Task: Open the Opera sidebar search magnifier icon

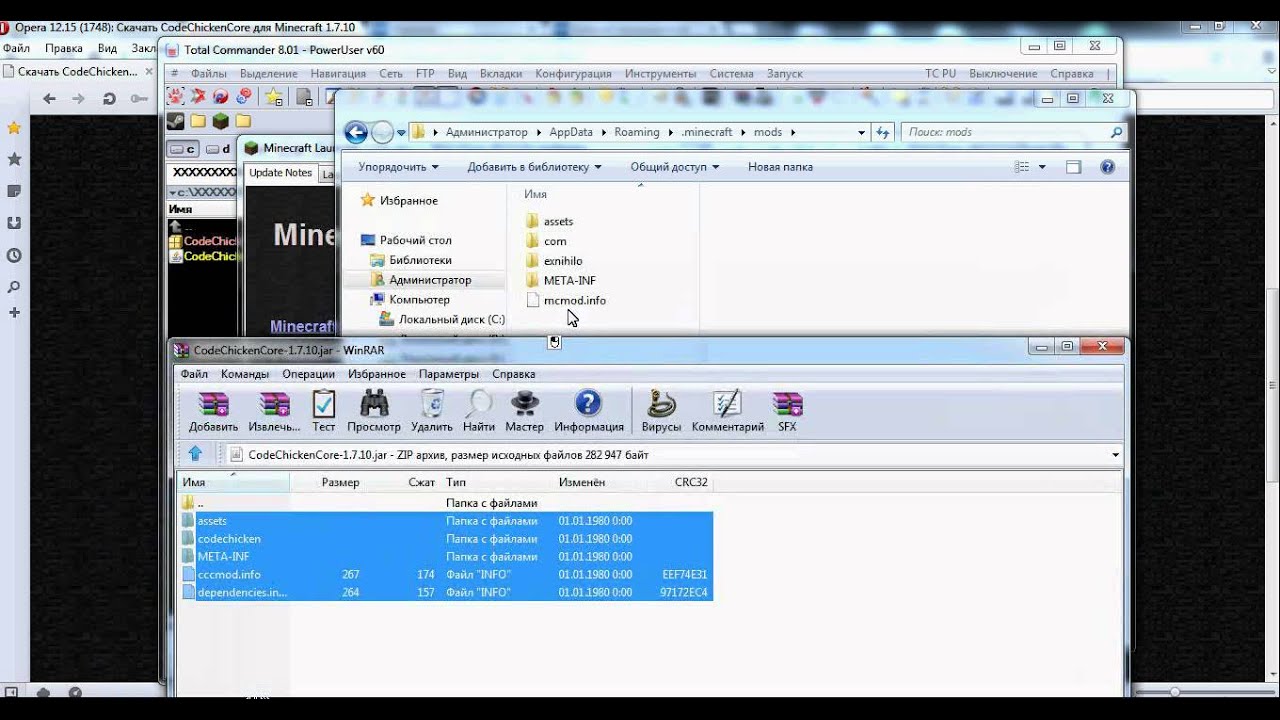Action: [x=14, y=287]
